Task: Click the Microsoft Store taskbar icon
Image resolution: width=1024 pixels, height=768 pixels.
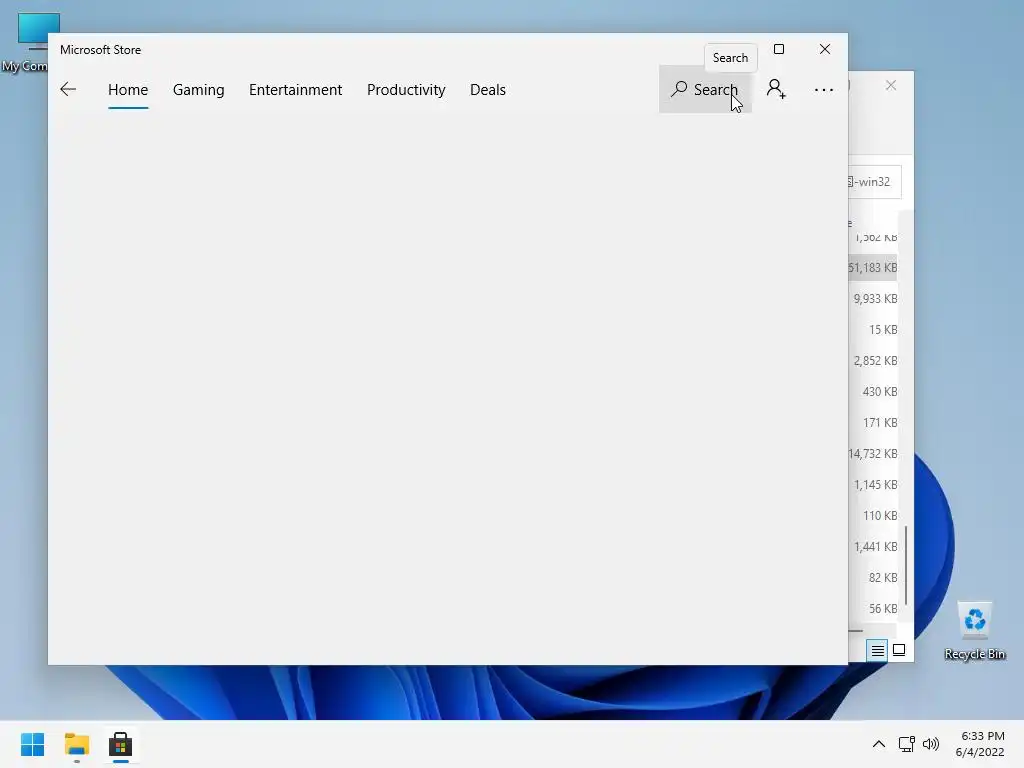Action: pos(121,744)
